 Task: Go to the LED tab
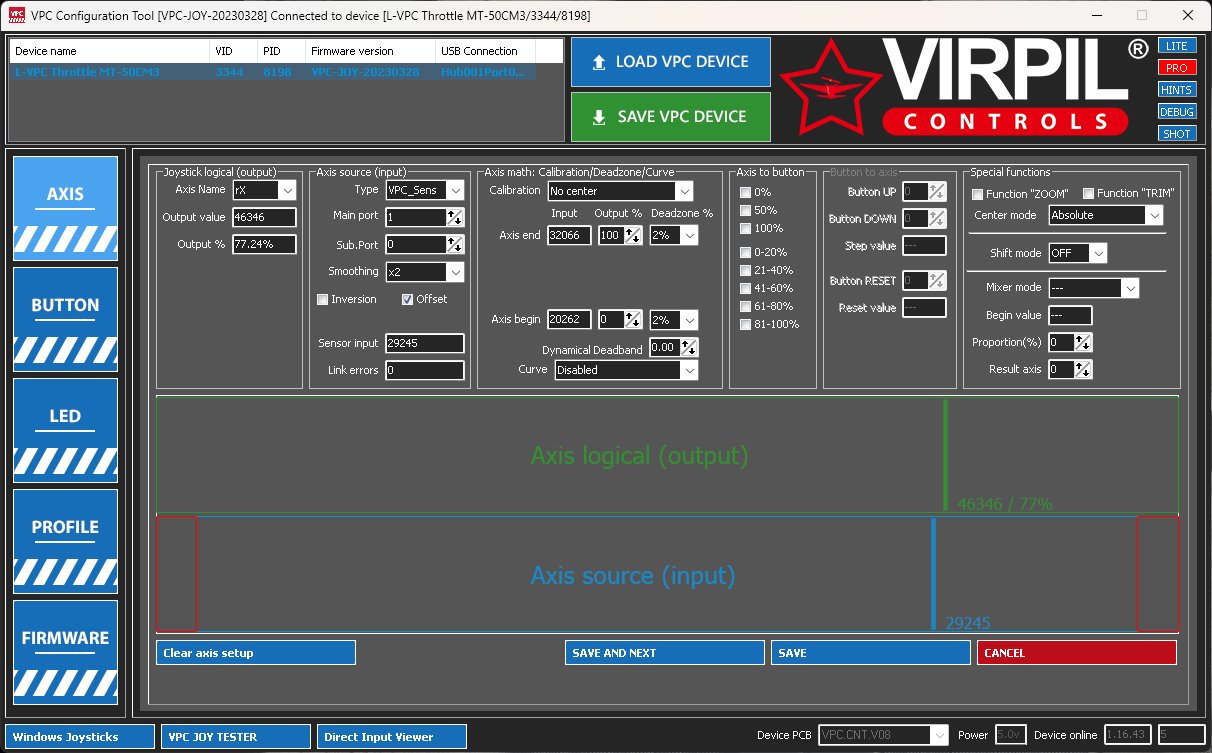65,429
